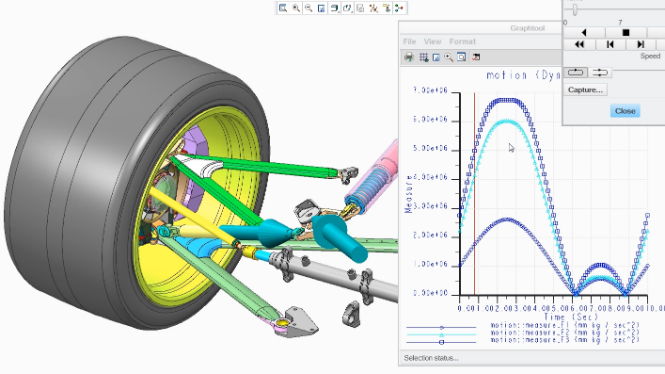Toggle reverse-at-end playback button
Screen dimensions: 665x374
pyautogui.click(x=600, y=73)
